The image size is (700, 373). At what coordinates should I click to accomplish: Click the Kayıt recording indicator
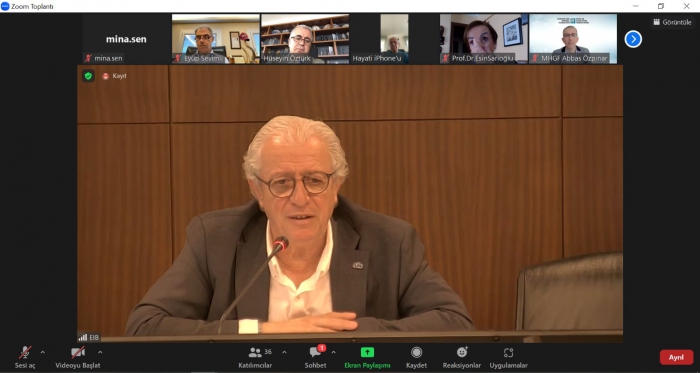[x=115, y=76]
